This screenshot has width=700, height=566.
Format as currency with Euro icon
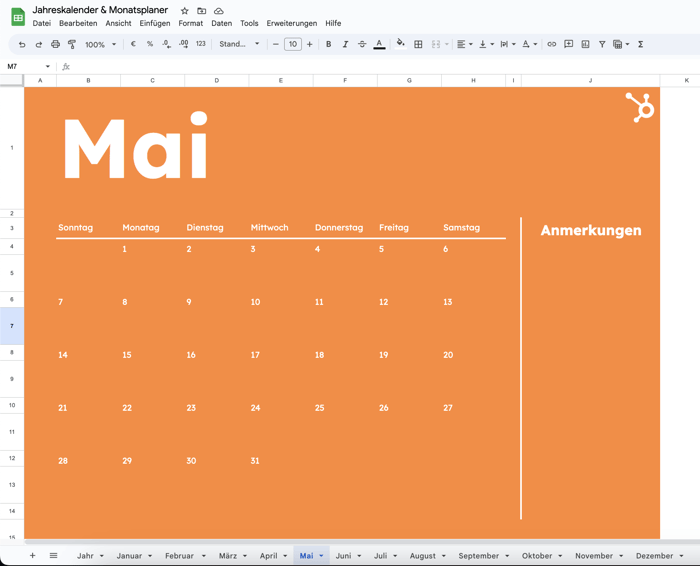(x=133, y=44)
